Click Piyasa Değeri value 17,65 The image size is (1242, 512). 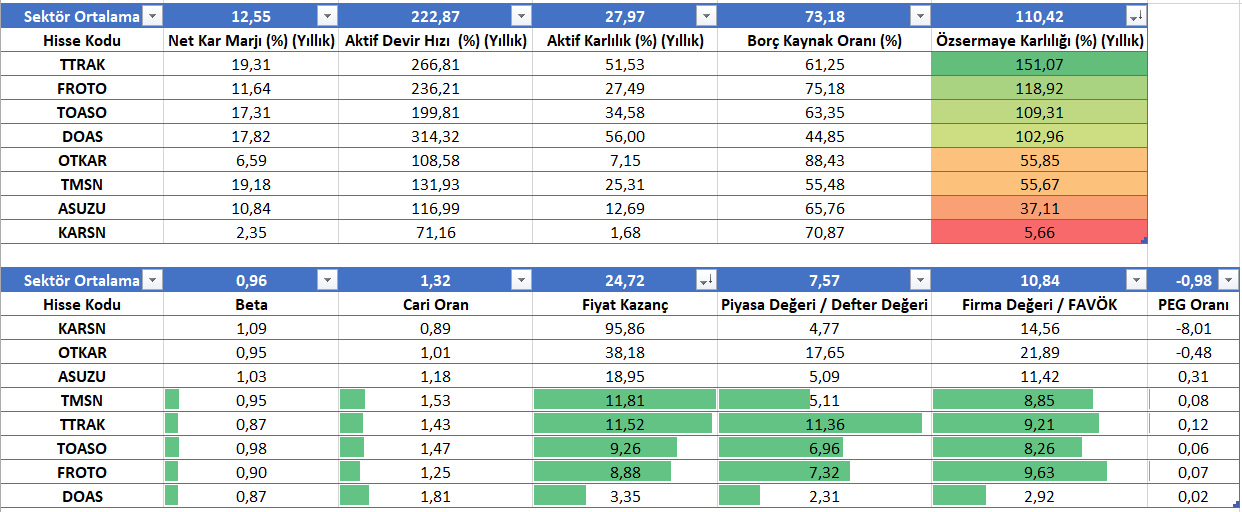pos(824,352)
